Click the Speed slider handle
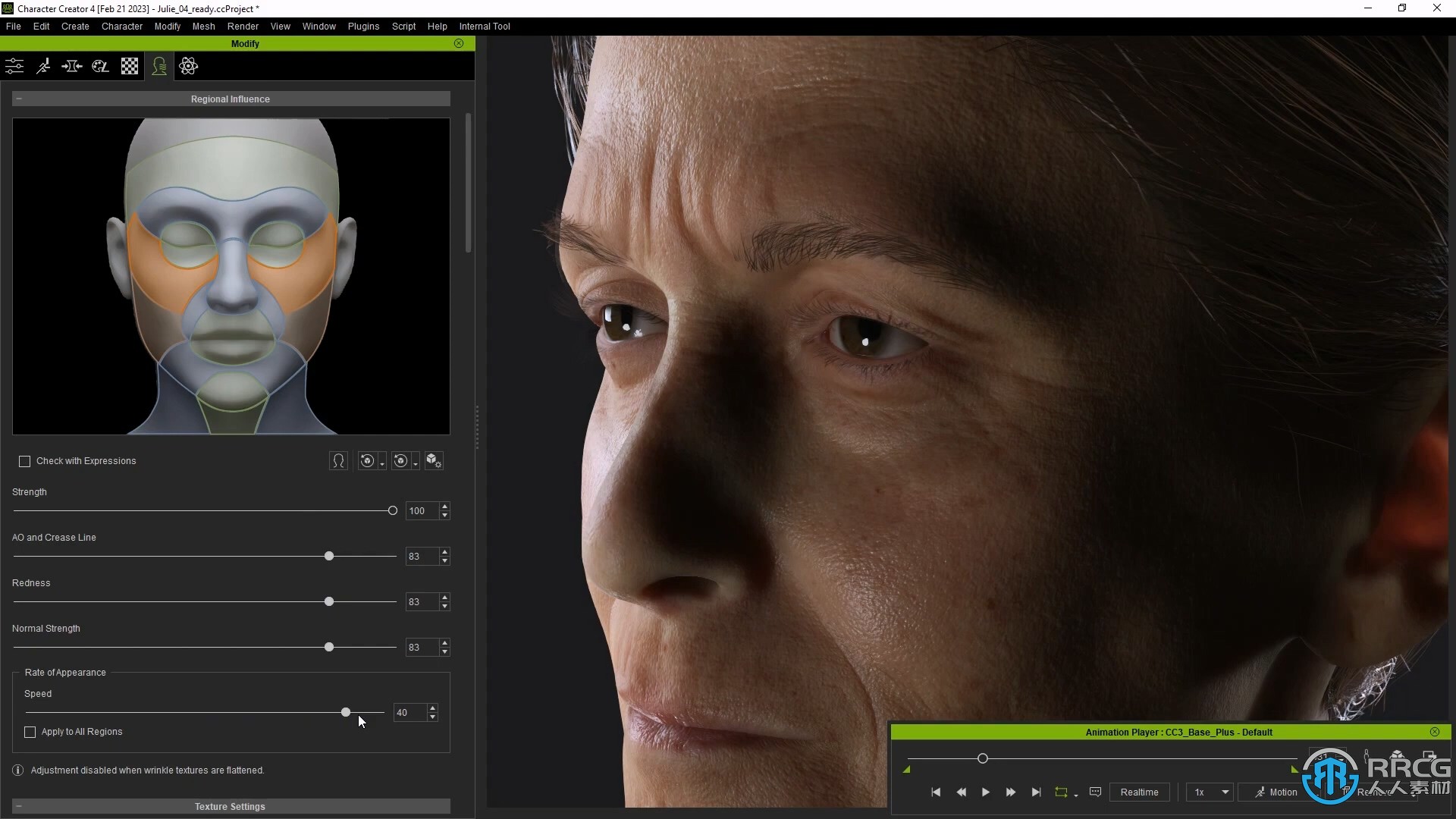The image size is (1456, 819). point(346,712)
